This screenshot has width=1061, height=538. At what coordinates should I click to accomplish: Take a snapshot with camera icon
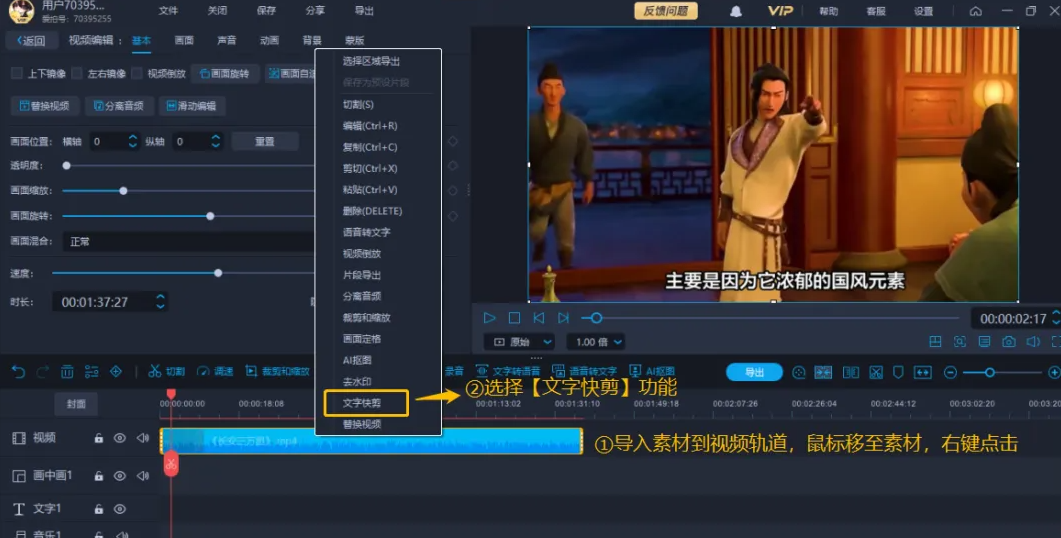tap(1008, 342)
